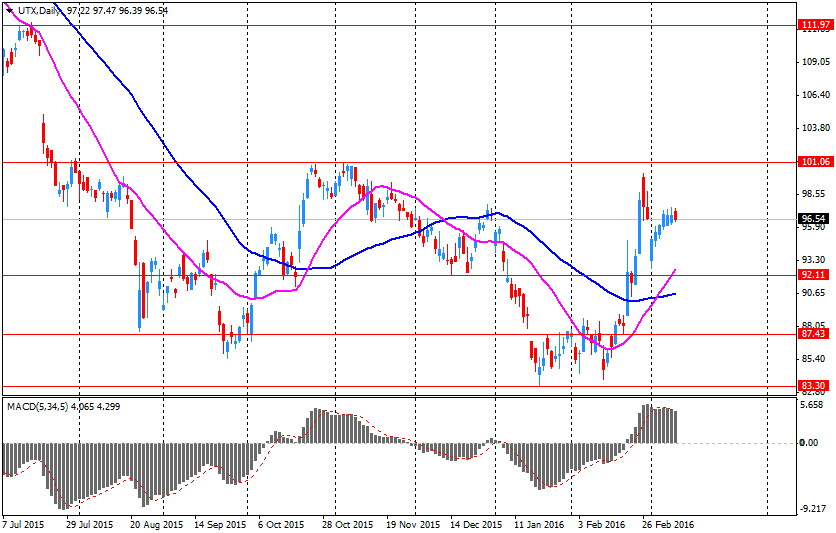Click the OHLC values 97.22 97.47 96.39 96.54
This screenshot has height=533, width=836.
[118, 10]
